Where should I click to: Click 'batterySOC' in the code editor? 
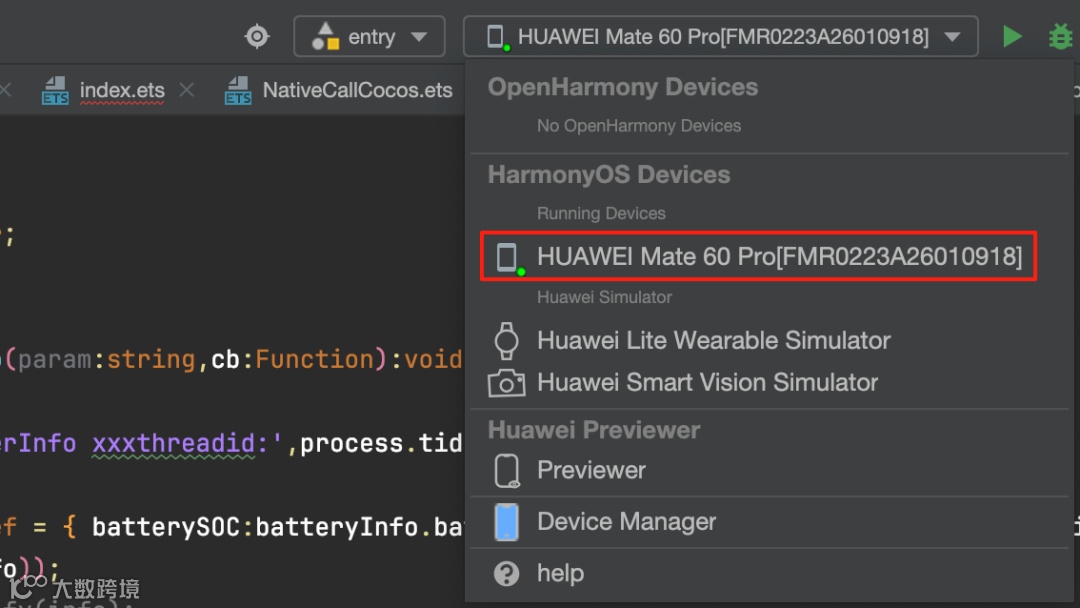[166, 527]
